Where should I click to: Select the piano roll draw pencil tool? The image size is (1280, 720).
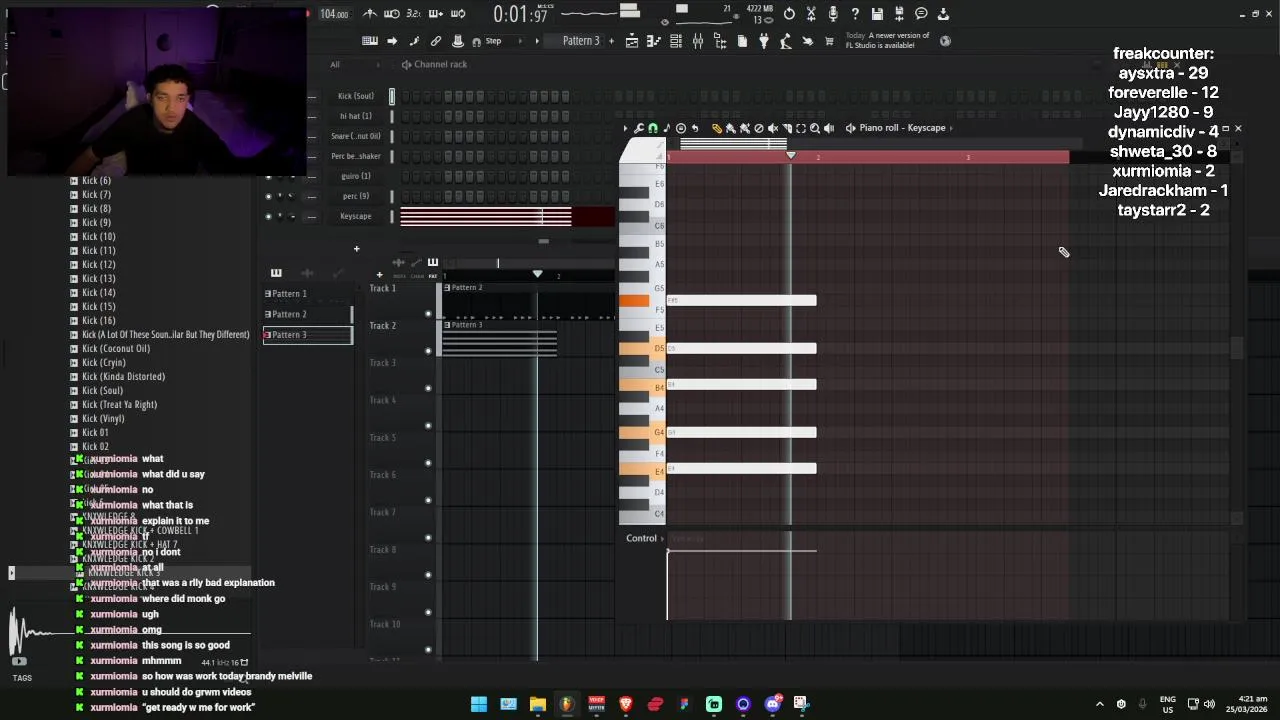coord(717,128)
